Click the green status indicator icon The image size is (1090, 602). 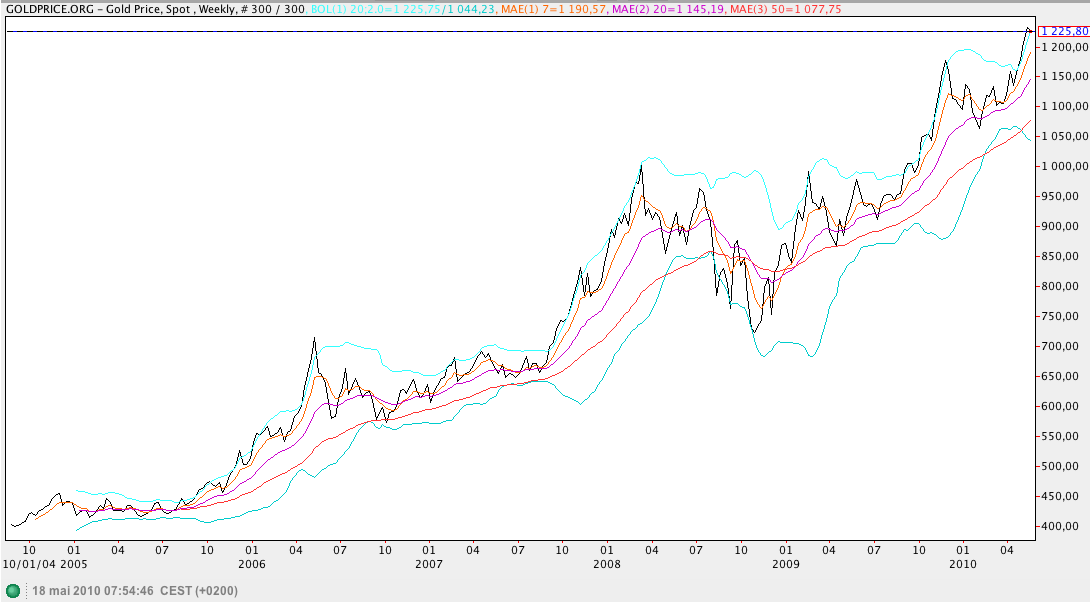[x=13, y=591]
